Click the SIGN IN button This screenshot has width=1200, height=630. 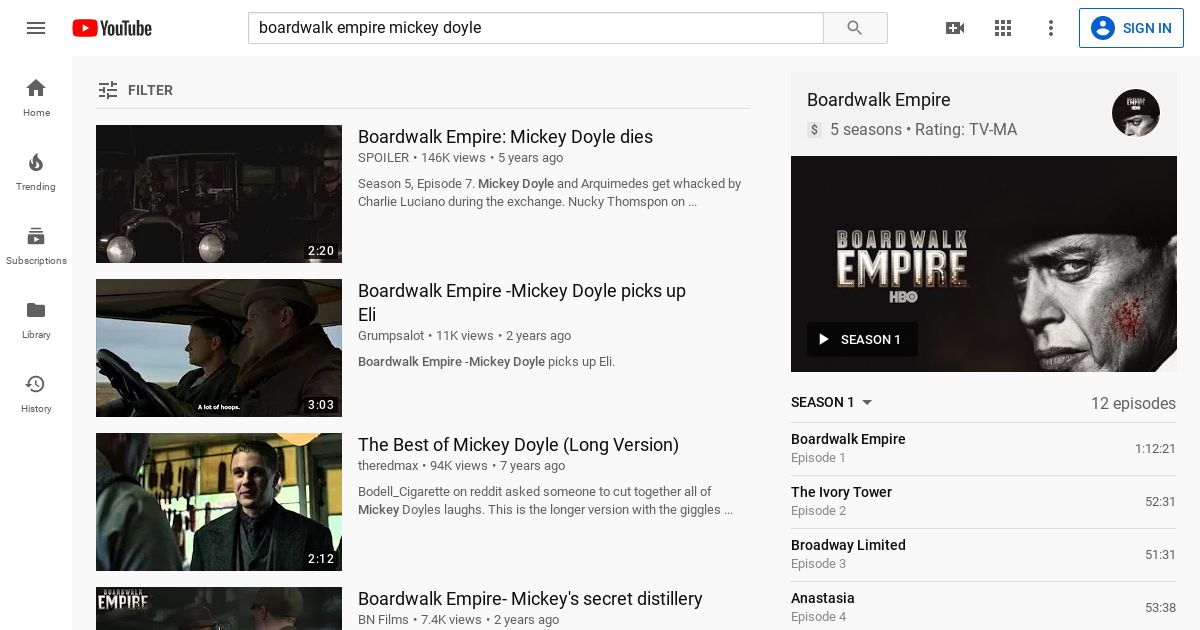coord(1131,28)
